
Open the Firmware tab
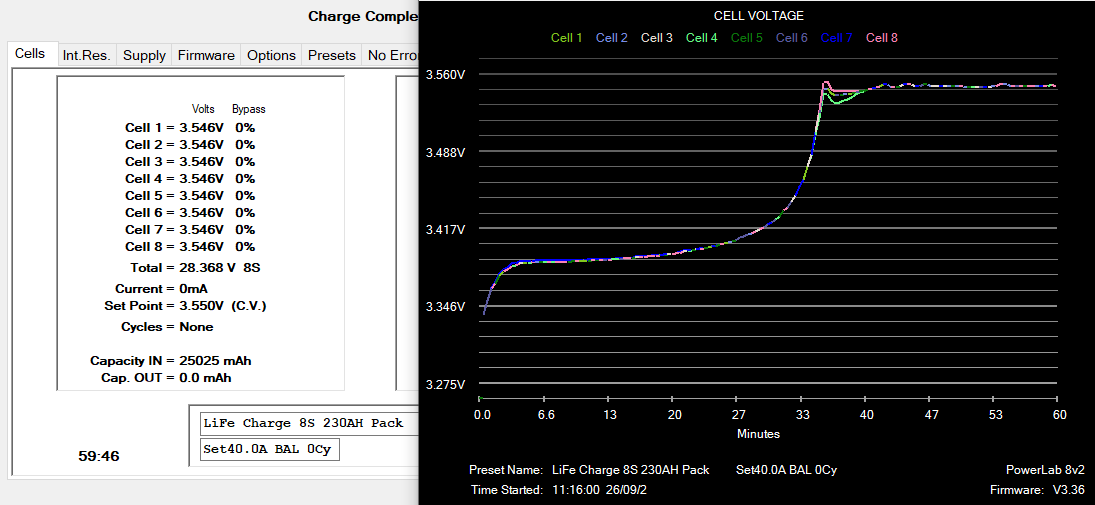[x=206, y=55]
